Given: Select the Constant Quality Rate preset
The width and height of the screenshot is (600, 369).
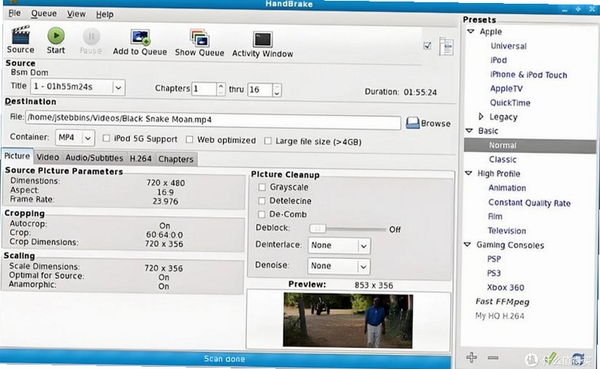Looking at the screenshot, I should tap(529, 202).
